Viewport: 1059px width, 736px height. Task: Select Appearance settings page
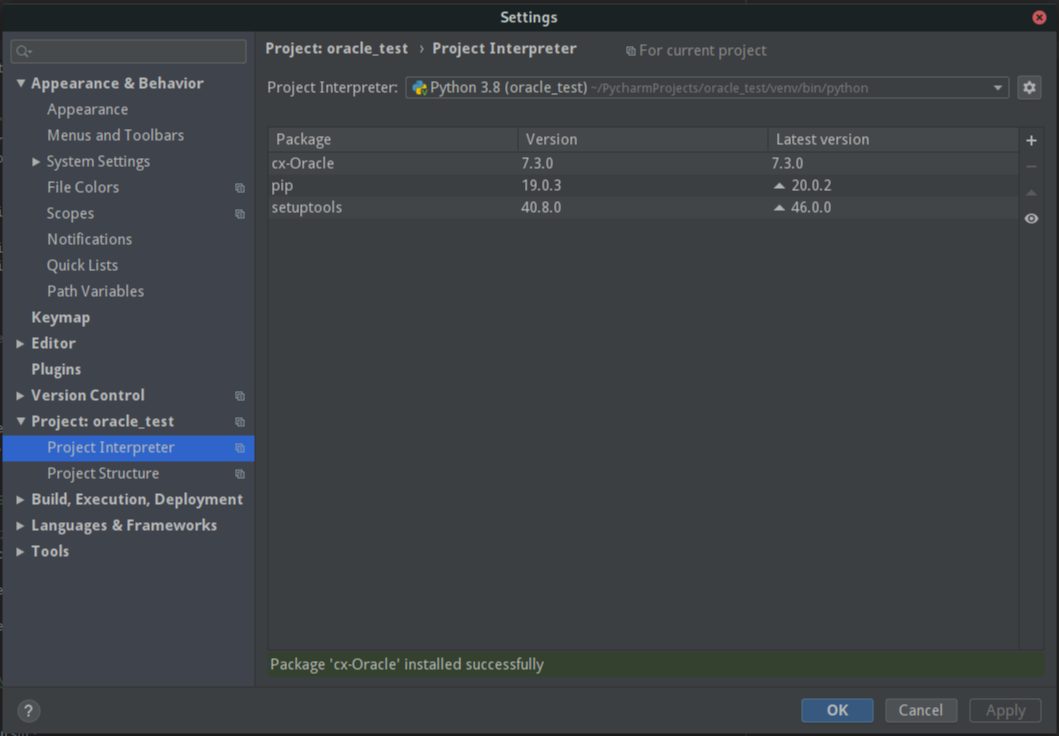(x=87, y=109)
